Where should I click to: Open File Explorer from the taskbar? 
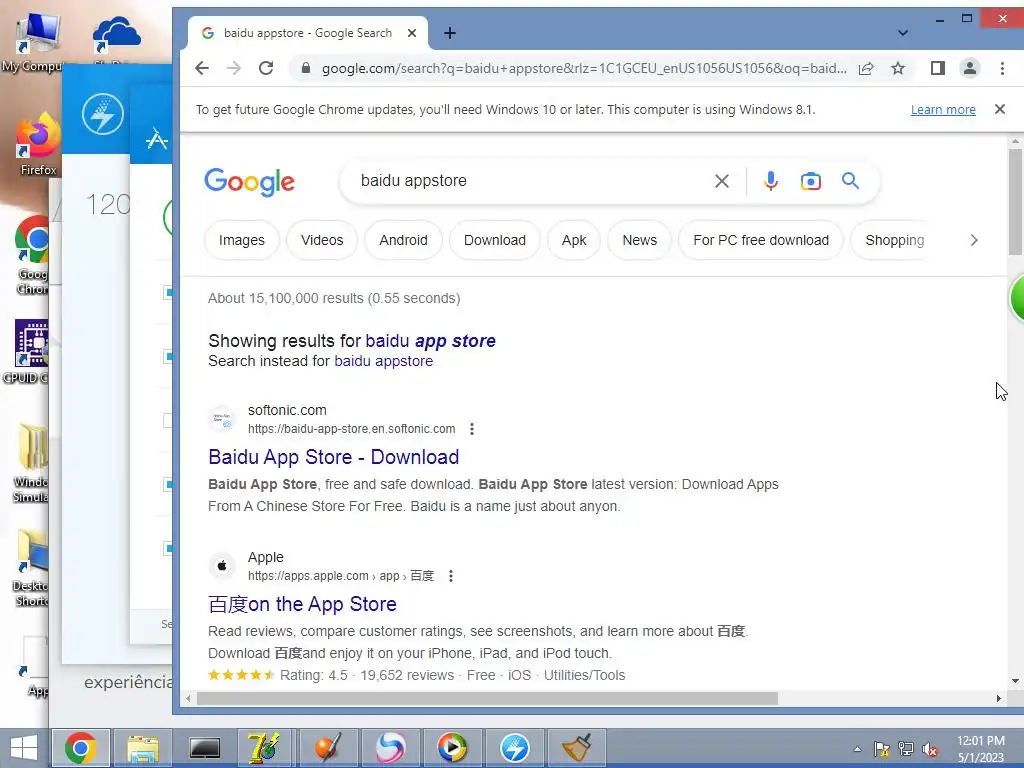point(143,748)
